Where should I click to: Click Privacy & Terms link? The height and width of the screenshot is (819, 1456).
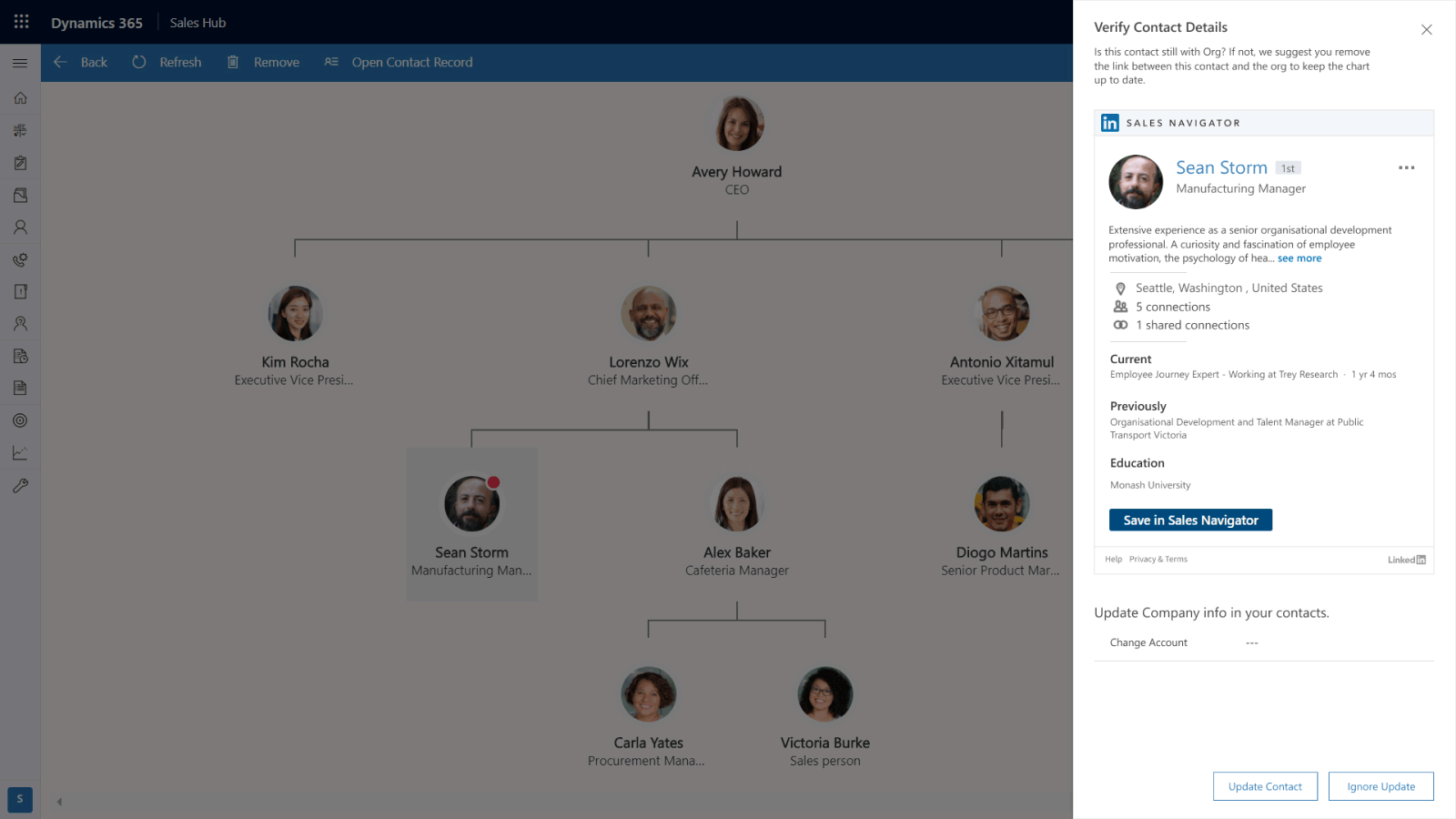click(x=1158, y=559)
